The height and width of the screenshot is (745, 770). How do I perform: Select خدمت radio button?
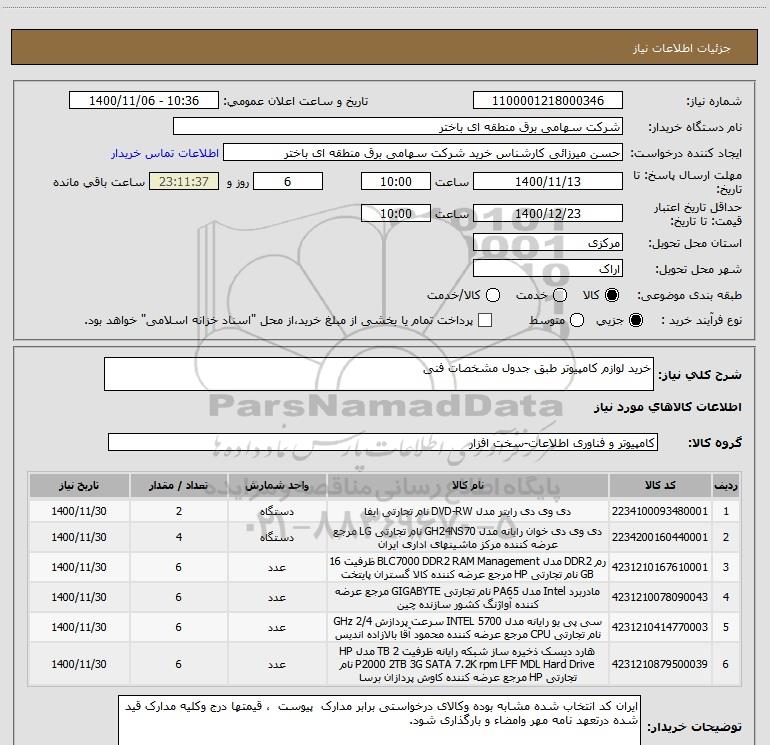(x=560, y=295)
